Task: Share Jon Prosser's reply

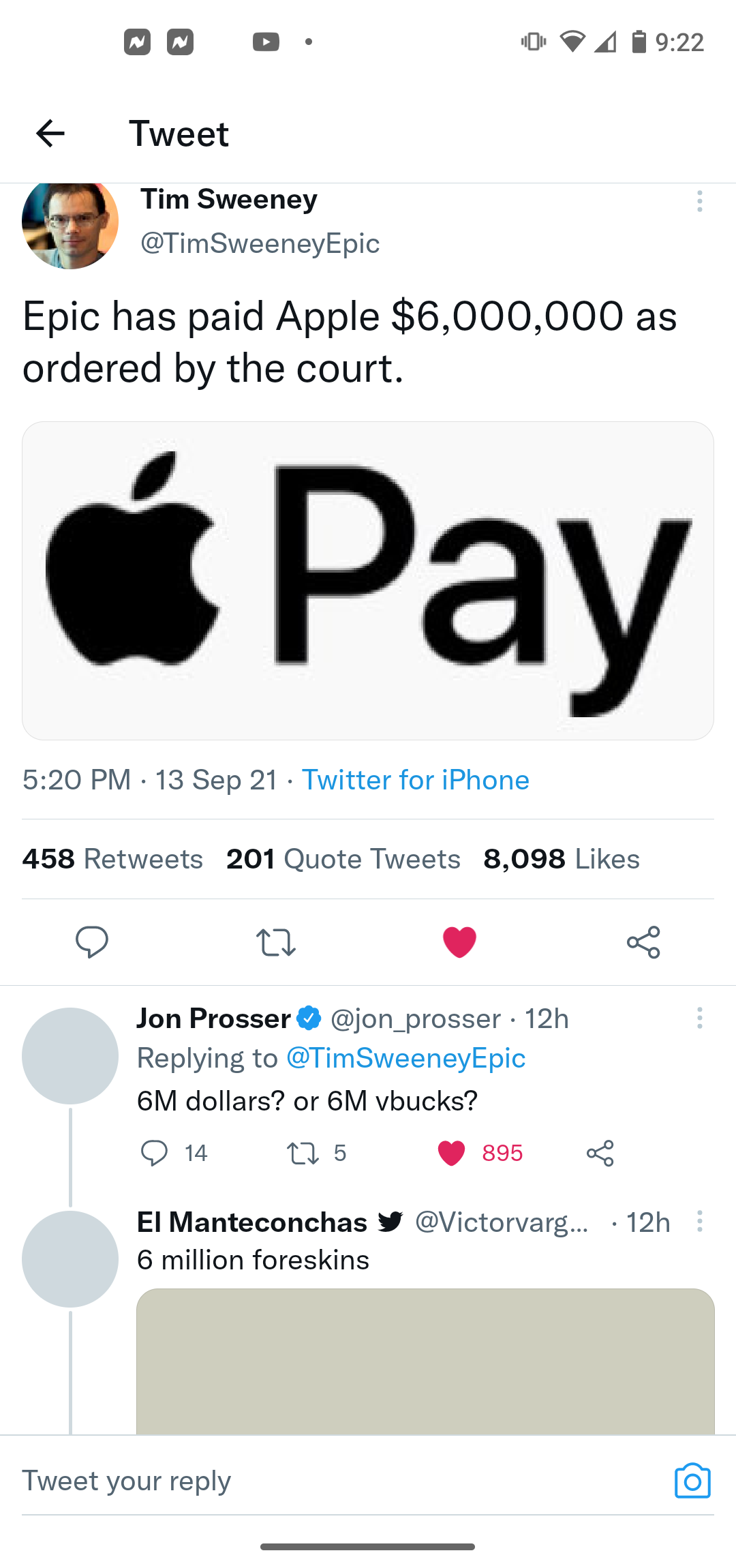Action: pos(600,1153)
